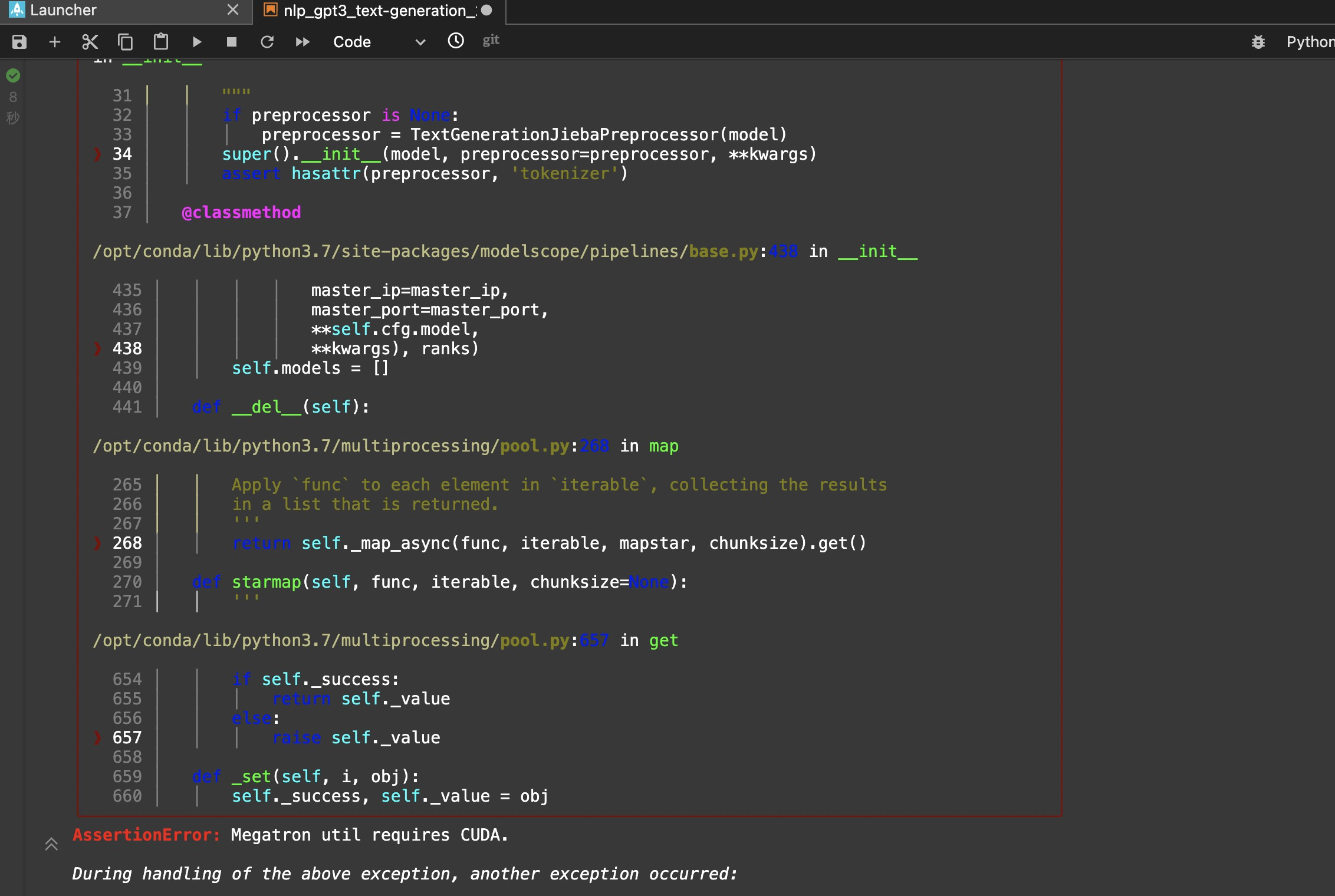Viewport: 1335px width, 896px height.
Task: Select the nlp_gpt3_text-generation notebook tab
Action: click(x=379, y=10)
